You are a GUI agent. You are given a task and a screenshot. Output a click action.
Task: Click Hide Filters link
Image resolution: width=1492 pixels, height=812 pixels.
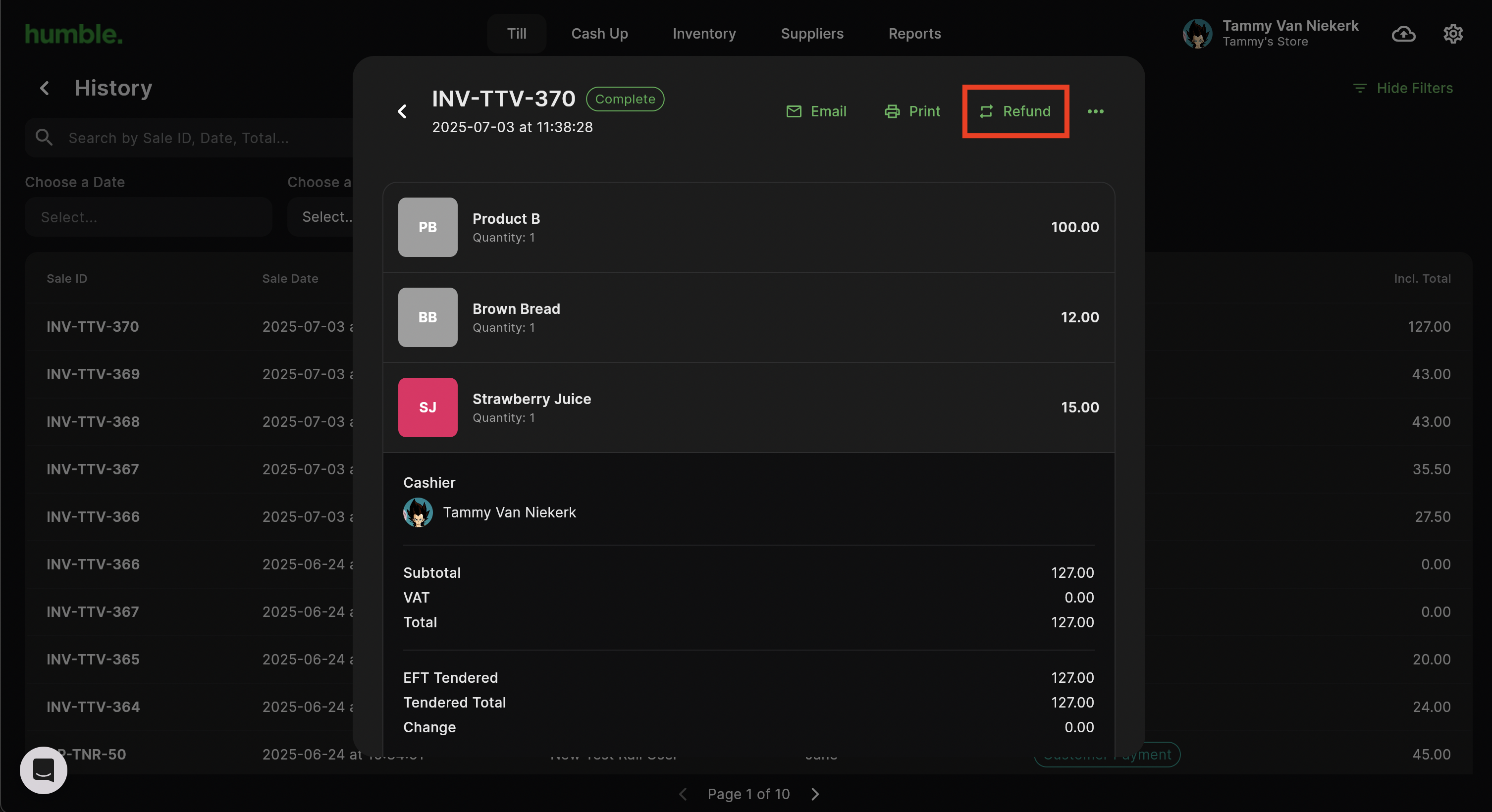tap(1403, 88)
